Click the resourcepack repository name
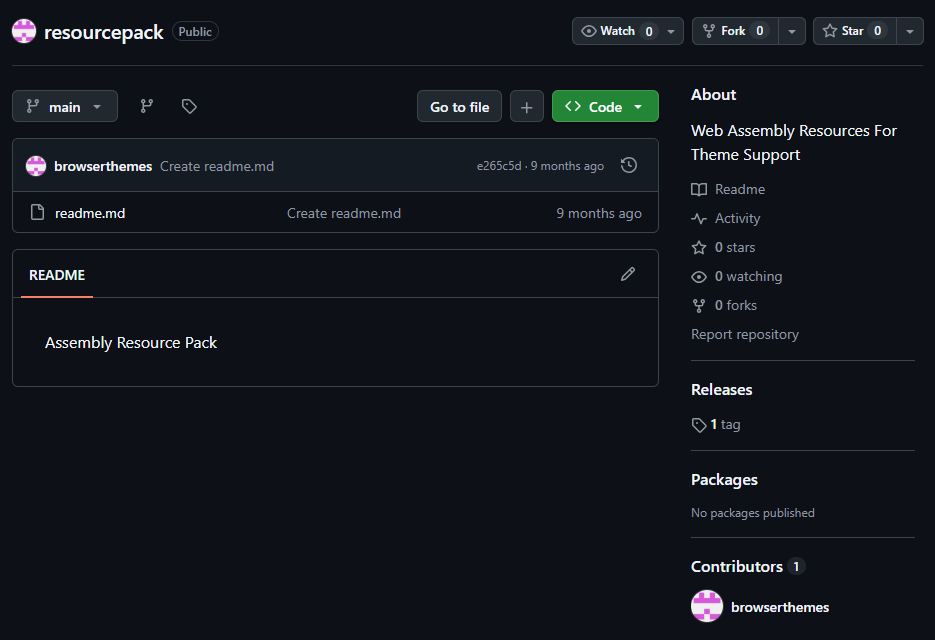Screen dimensions: 935x640 pos(104,32)
